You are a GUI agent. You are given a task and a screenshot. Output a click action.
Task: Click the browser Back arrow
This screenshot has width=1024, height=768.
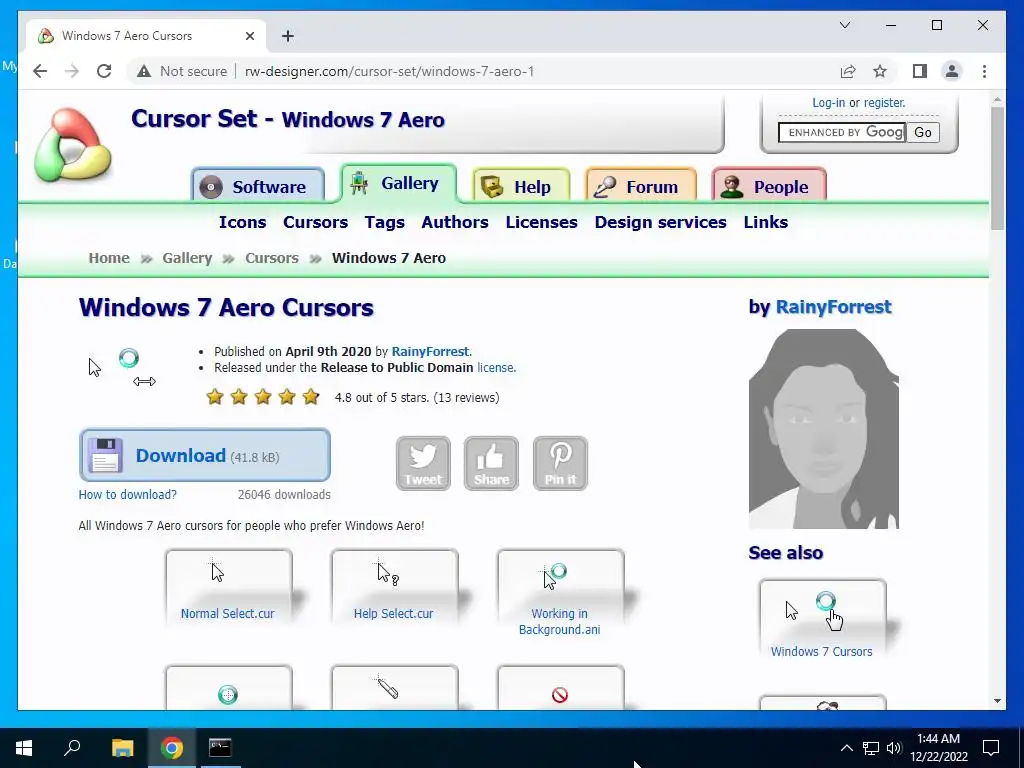pyautogui.click(x=40, y=71)
